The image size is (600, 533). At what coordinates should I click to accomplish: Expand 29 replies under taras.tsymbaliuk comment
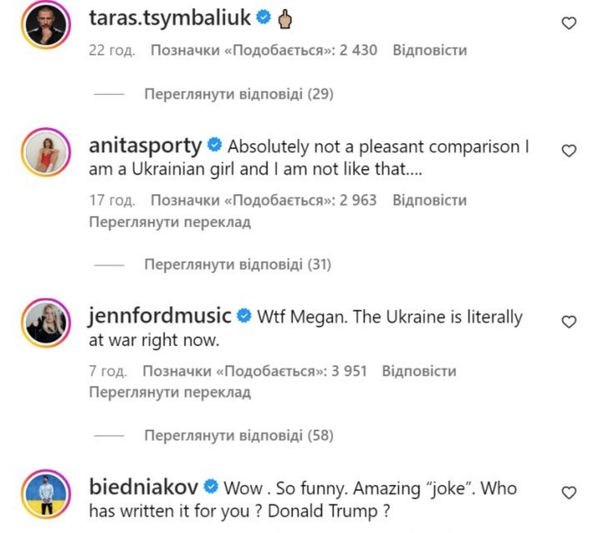[x=237, y=95]
